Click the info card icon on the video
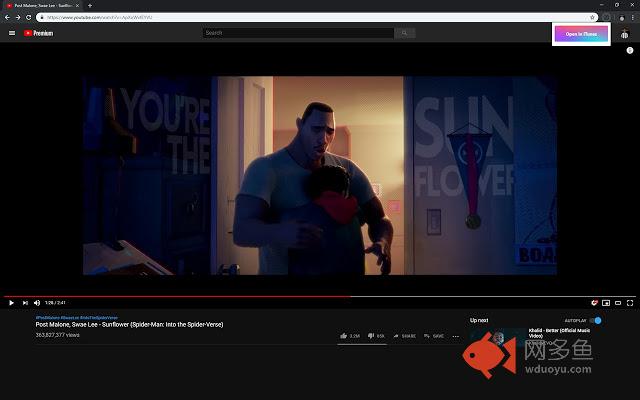 pos(630,50)
